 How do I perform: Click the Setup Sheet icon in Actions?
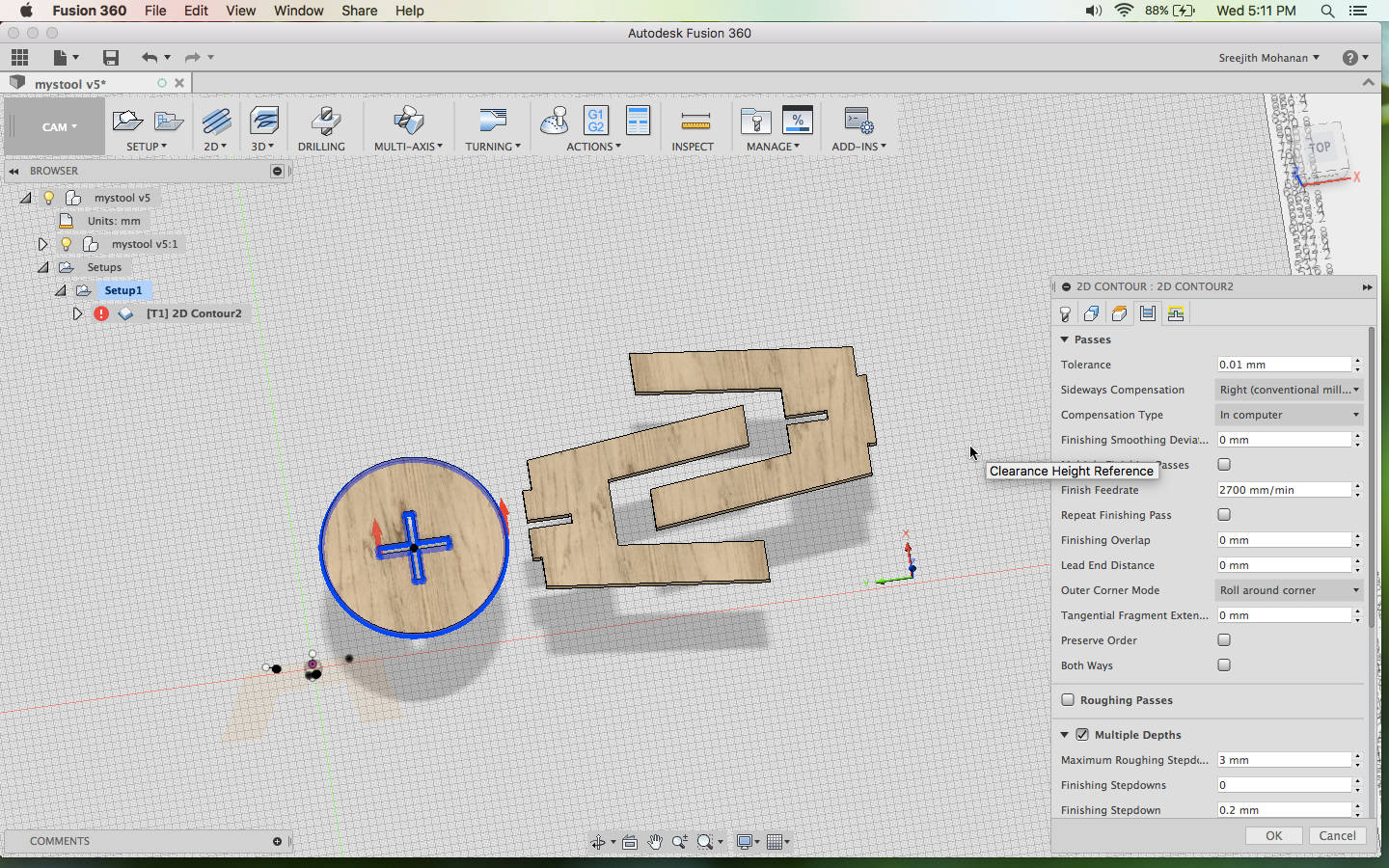638,121
